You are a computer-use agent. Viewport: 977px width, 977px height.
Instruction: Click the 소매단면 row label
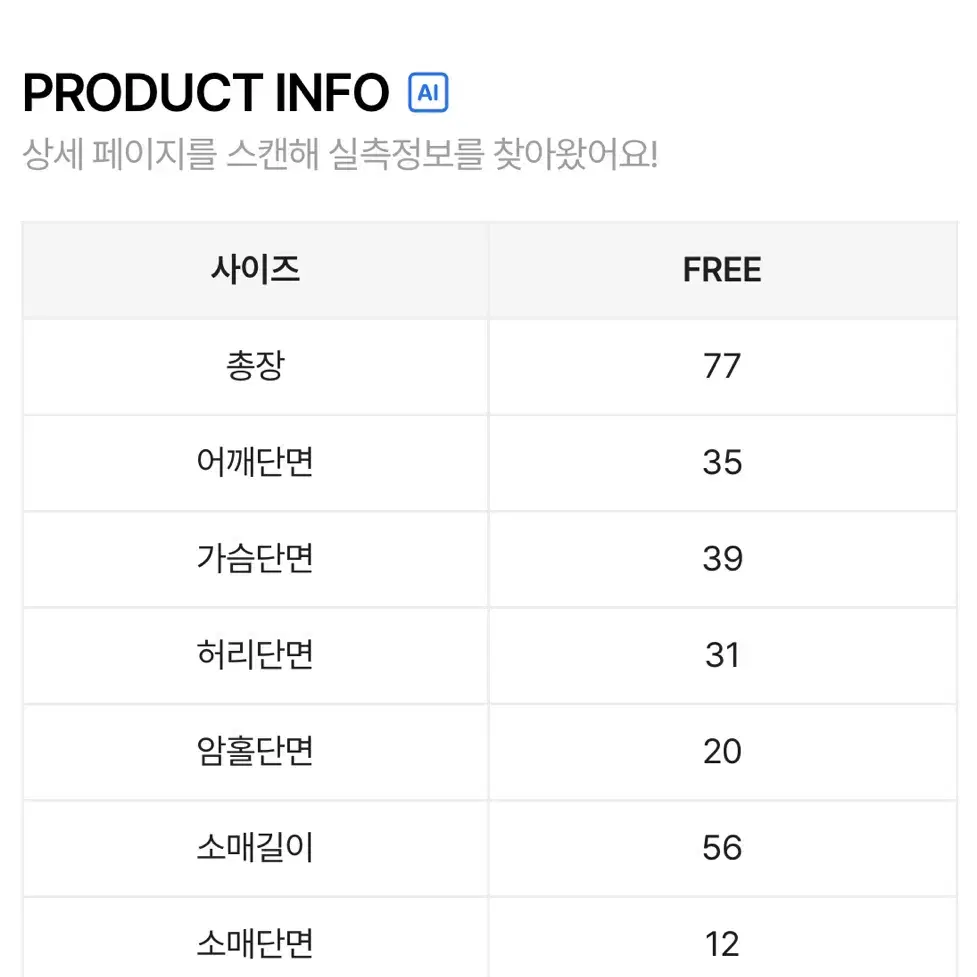pos(255,943)
